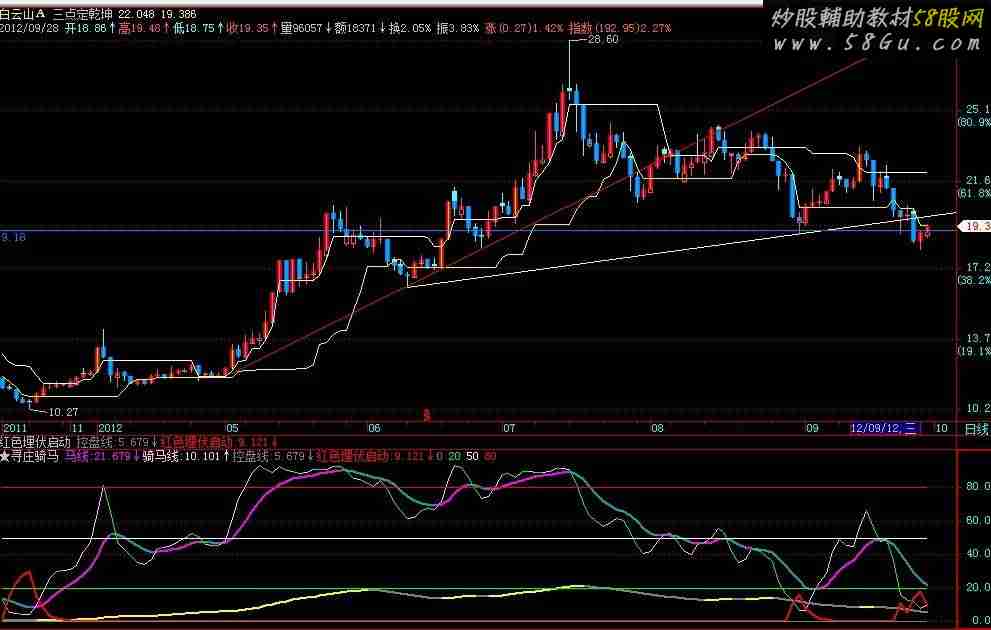
Task: Click the purple 马线 21.679 value
Action: pyautogui.click(x=97, y=456)
